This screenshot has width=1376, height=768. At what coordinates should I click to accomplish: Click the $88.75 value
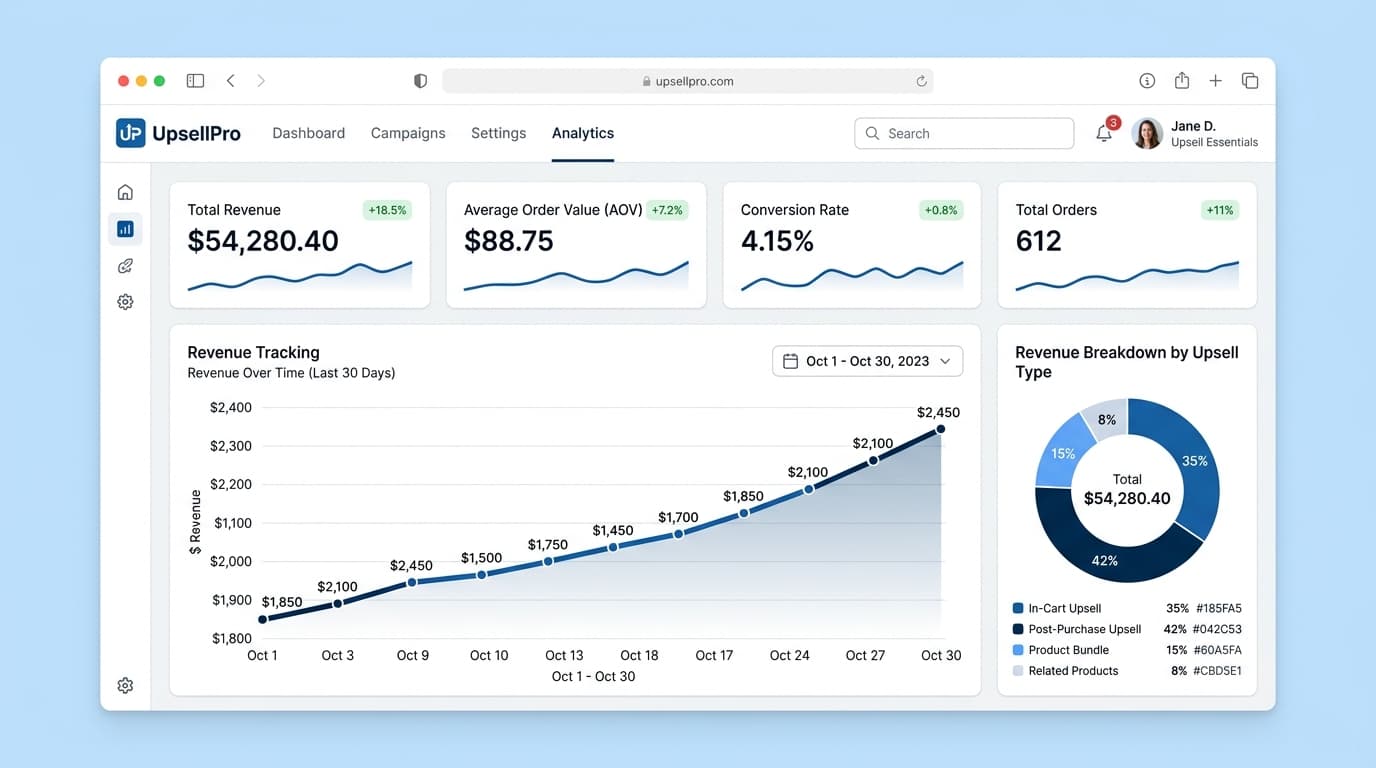point(509,241)
